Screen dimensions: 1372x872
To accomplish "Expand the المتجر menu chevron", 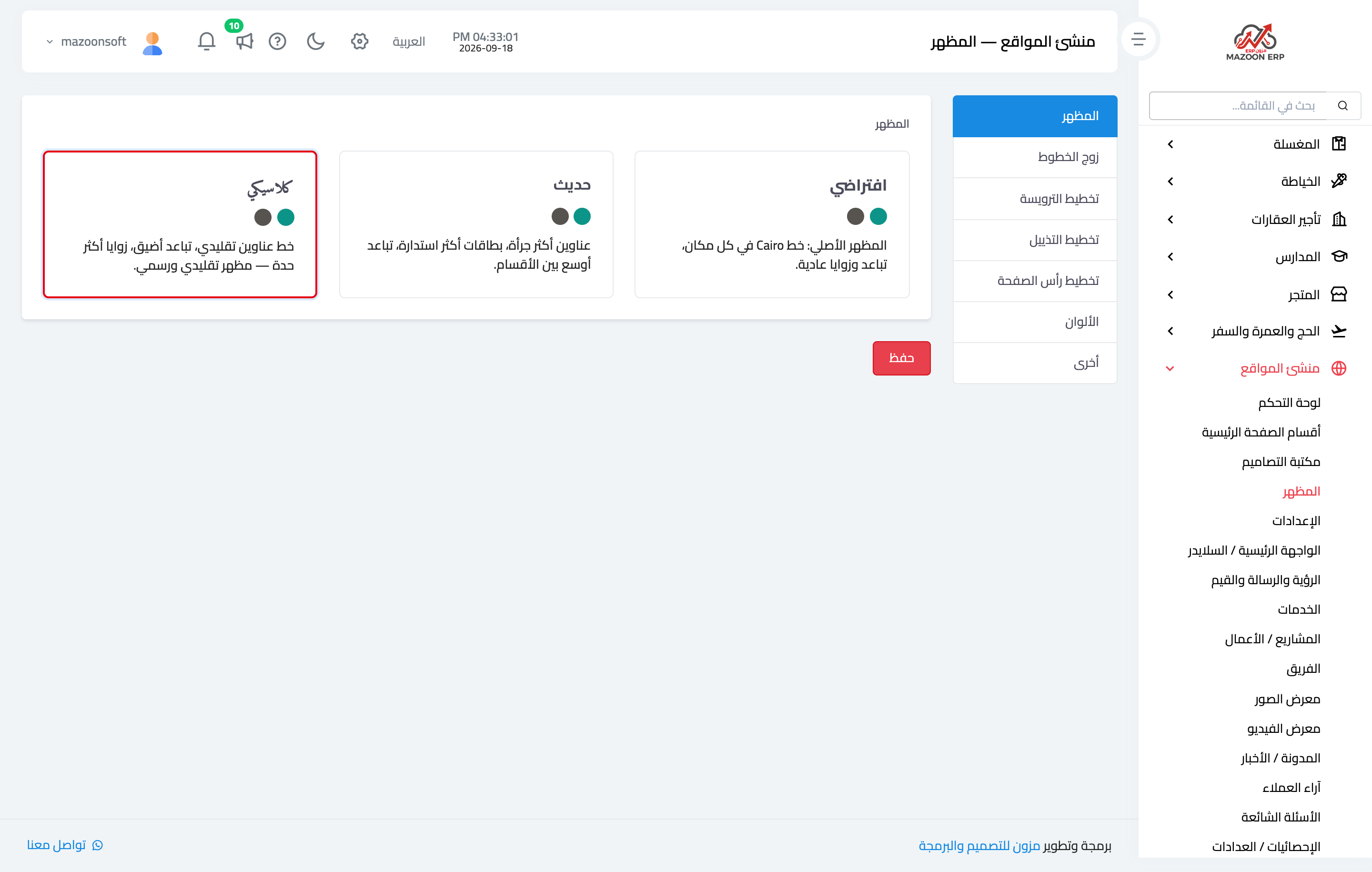I will (1170, 294).
